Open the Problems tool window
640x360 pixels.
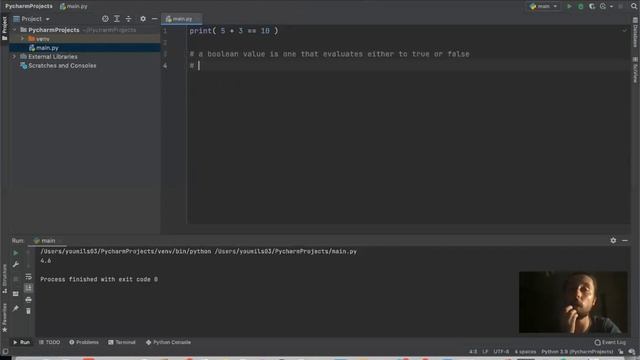coord(84,342)
